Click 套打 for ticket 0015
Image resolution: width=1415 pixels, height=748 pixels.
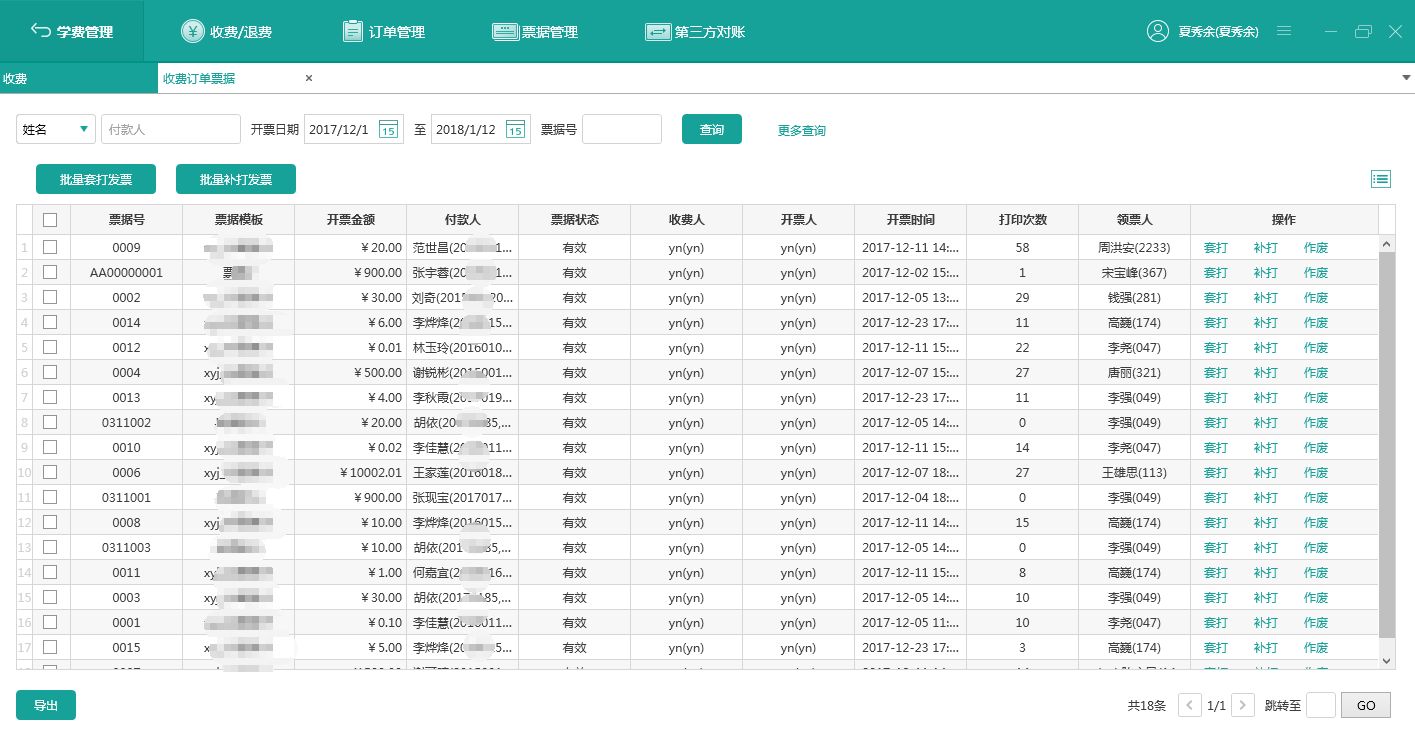(x=1215, y=647)
